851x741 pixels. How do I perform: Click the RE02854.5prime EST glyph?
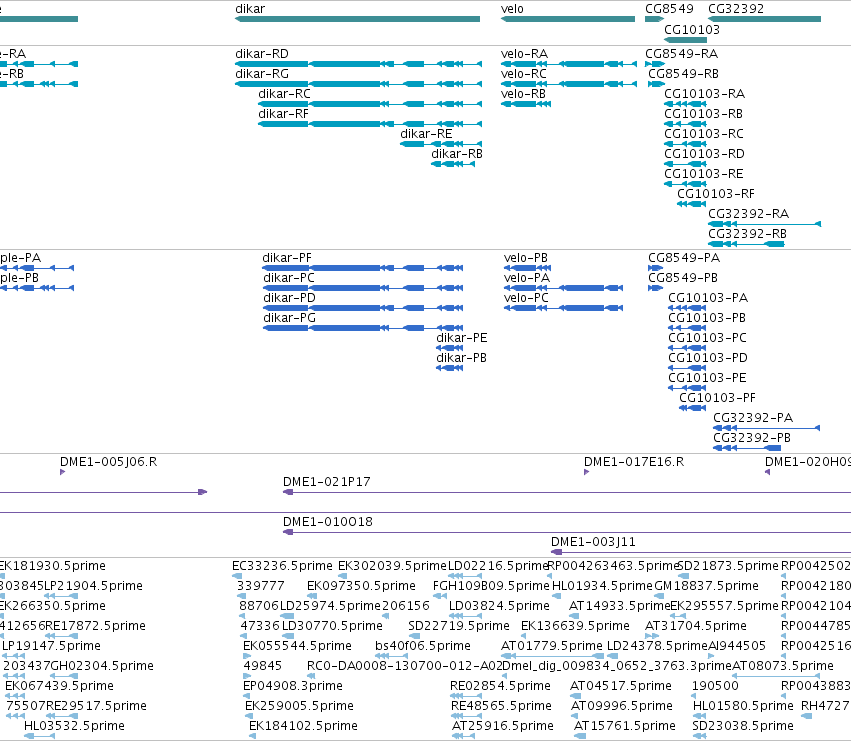[x=466, y=696]
